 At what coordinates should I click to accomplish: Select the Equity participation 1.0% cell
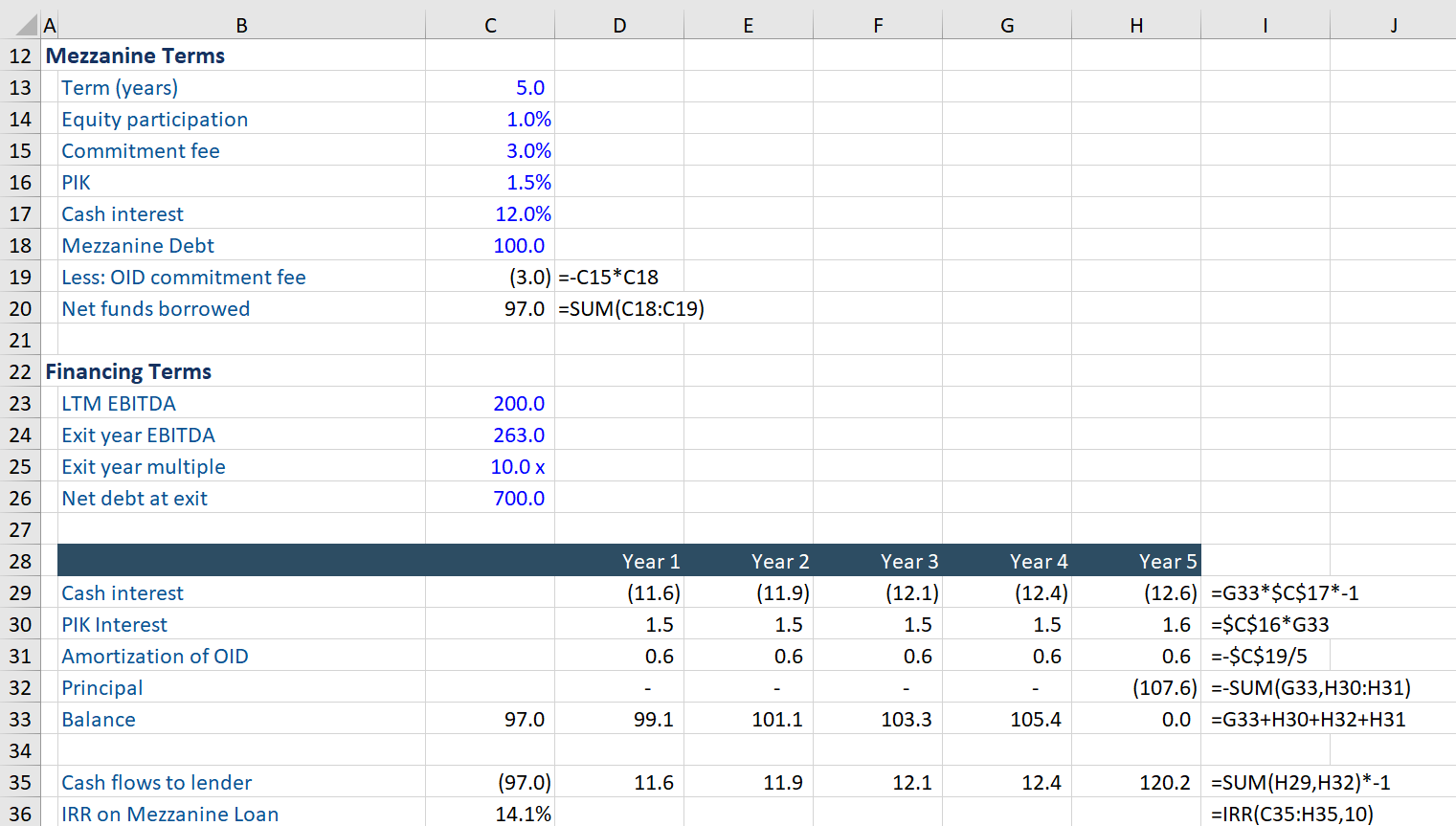(x=528, y=120)
